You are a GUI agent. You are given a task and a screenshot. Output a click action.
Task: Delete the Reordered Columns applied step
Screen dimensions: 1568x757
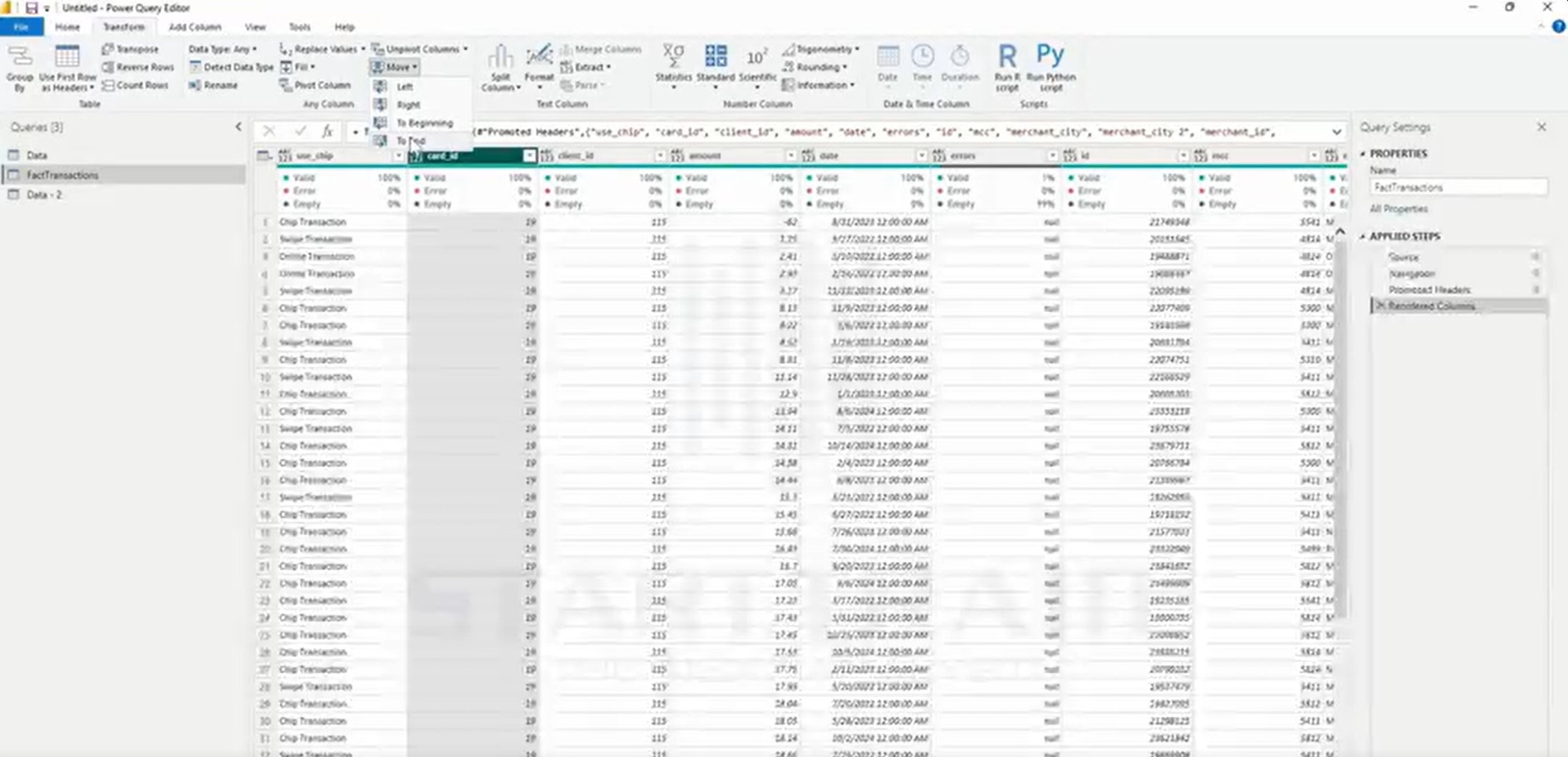[1380, 306]
